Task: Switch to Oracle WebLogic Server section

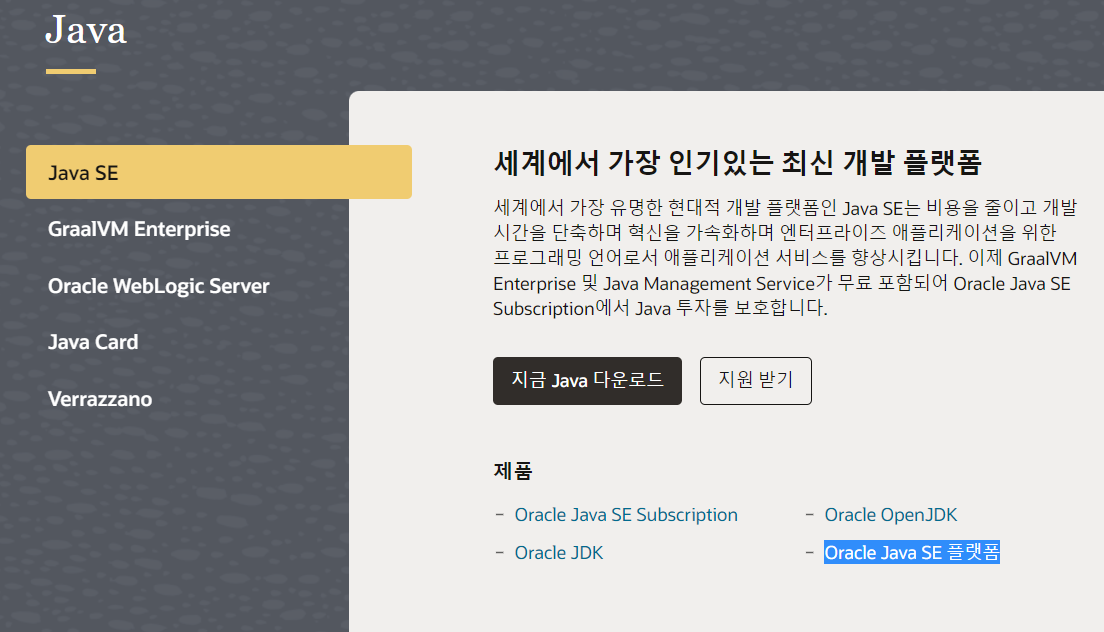Action: tap(158, 286)
